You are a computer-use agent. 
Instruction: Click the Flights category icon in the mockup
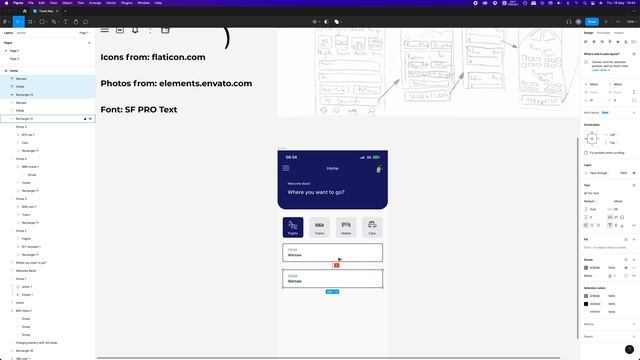pos(293,227)
